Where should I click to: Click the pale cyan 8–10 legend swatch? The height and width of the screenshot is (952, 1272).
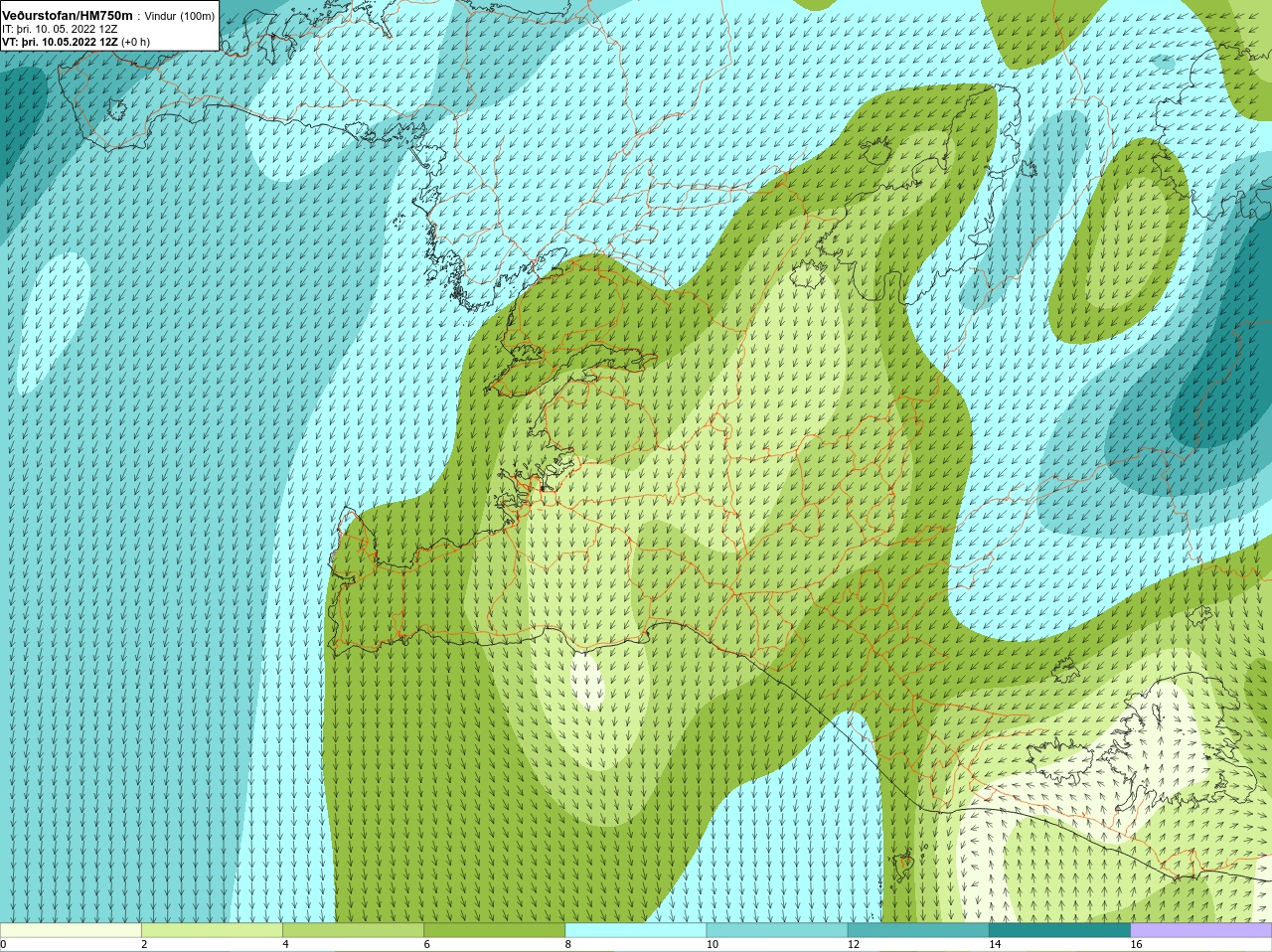click(x=636, y=930)
